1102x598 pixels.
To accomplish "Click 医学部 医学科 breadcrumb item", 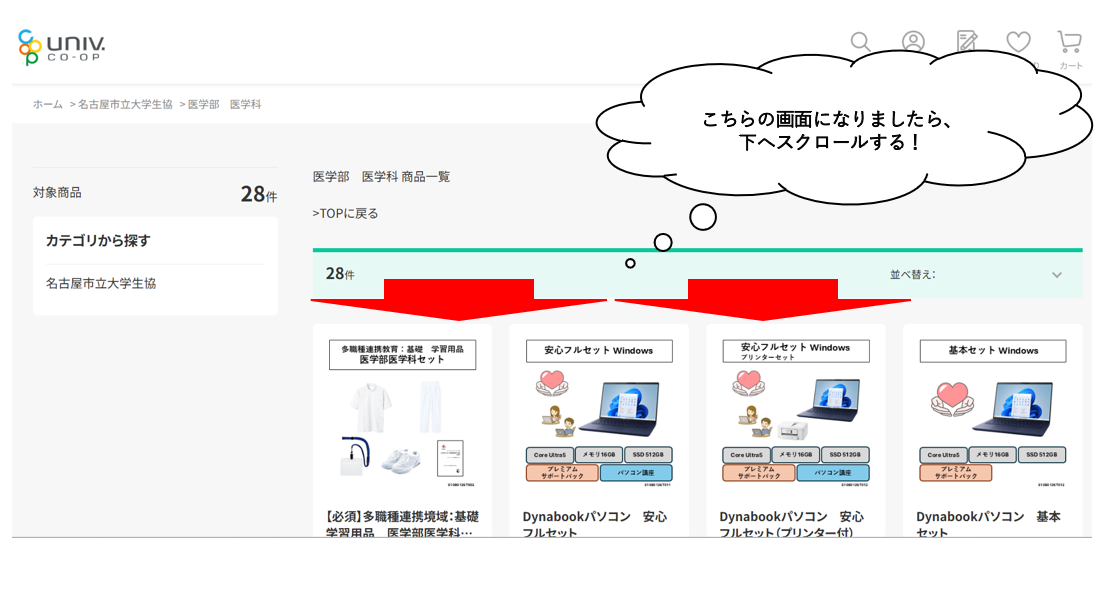I will tap(224, 104).
